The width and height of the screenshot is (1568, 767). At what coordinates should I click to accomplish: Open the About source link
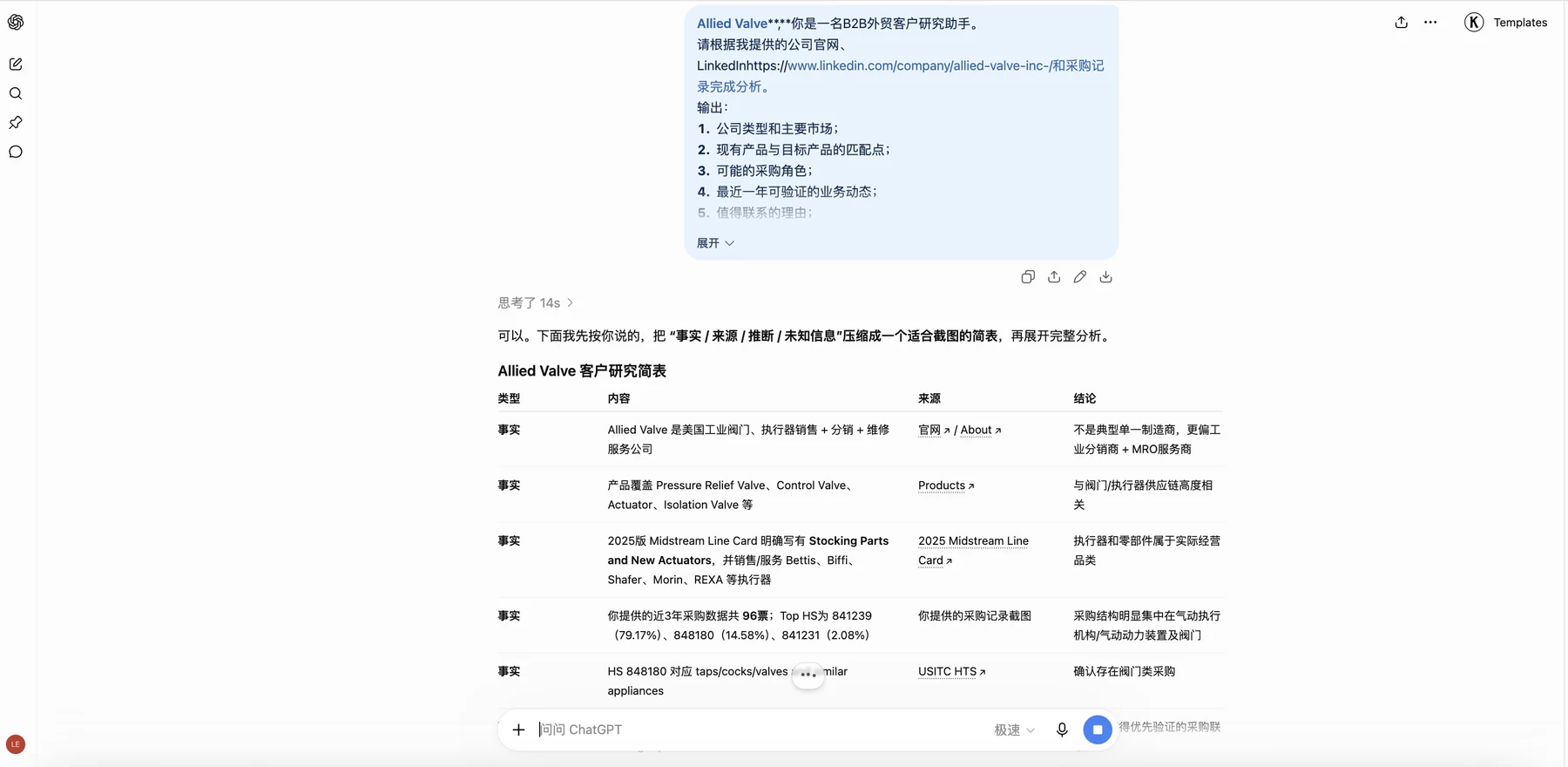pyautogui.click(x=980, y=431)
